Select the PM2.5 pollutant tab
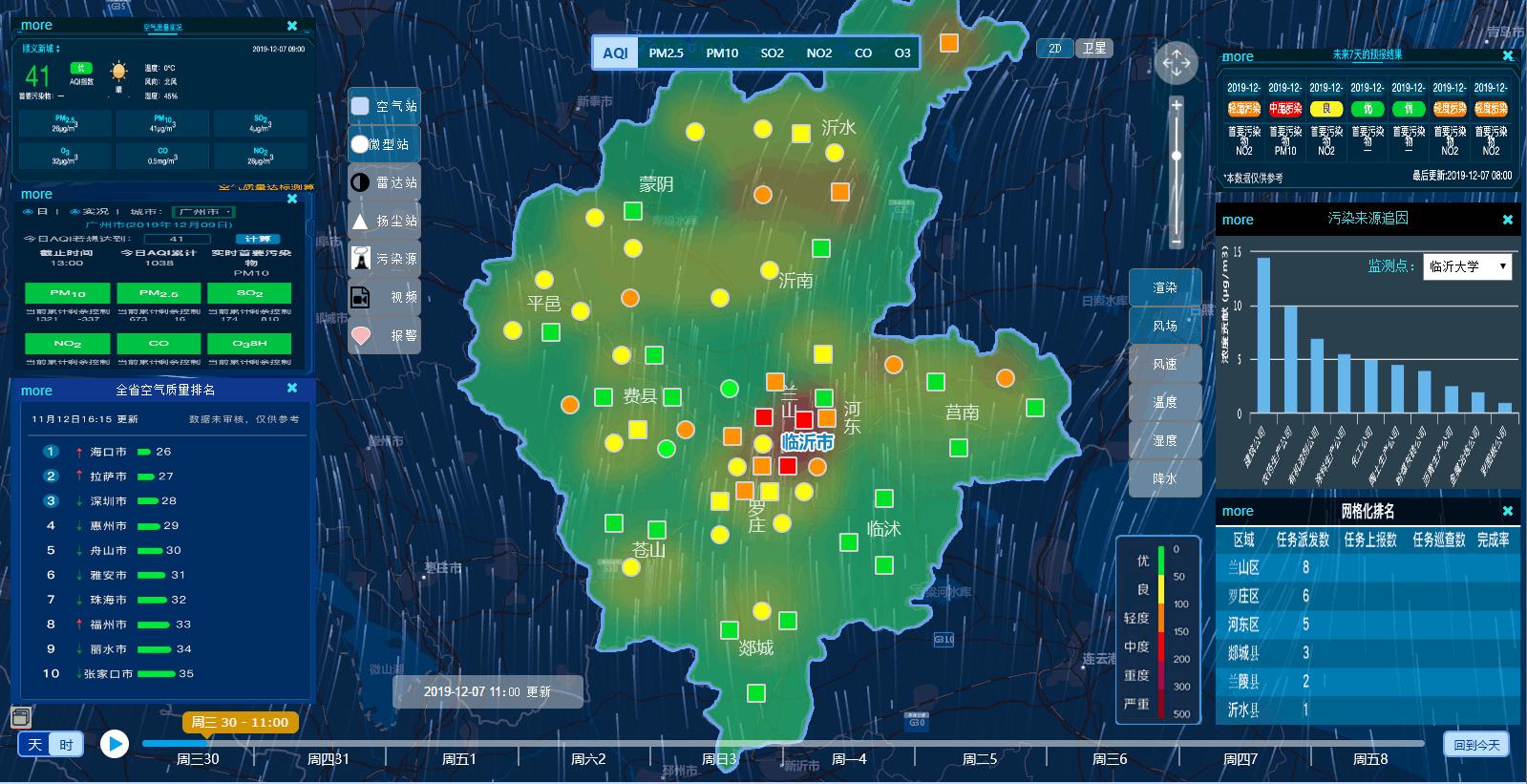This screenshot has height=784, width=1527. click(666, 53)
